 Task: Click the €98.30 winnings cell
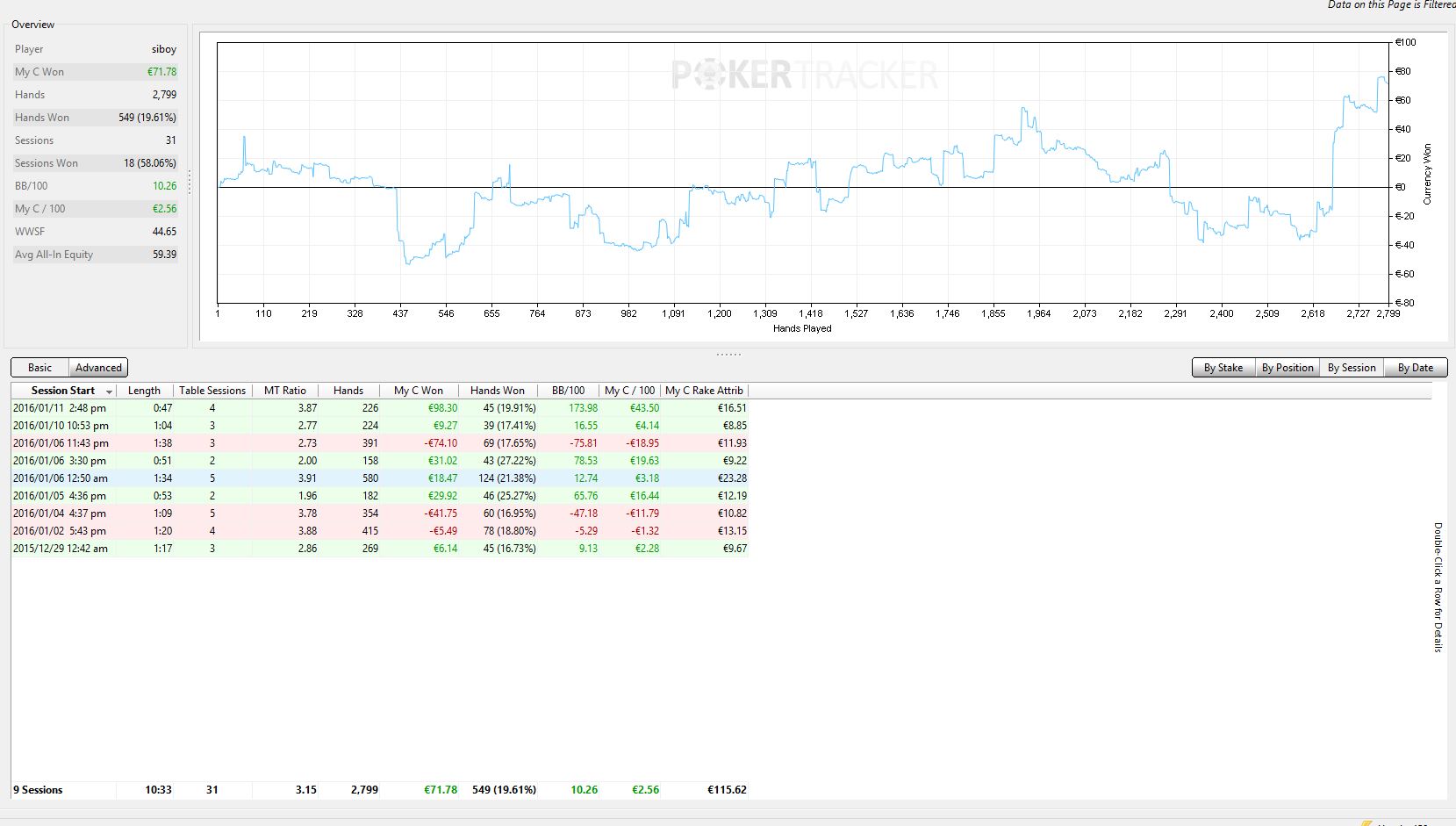pos(442,408)
